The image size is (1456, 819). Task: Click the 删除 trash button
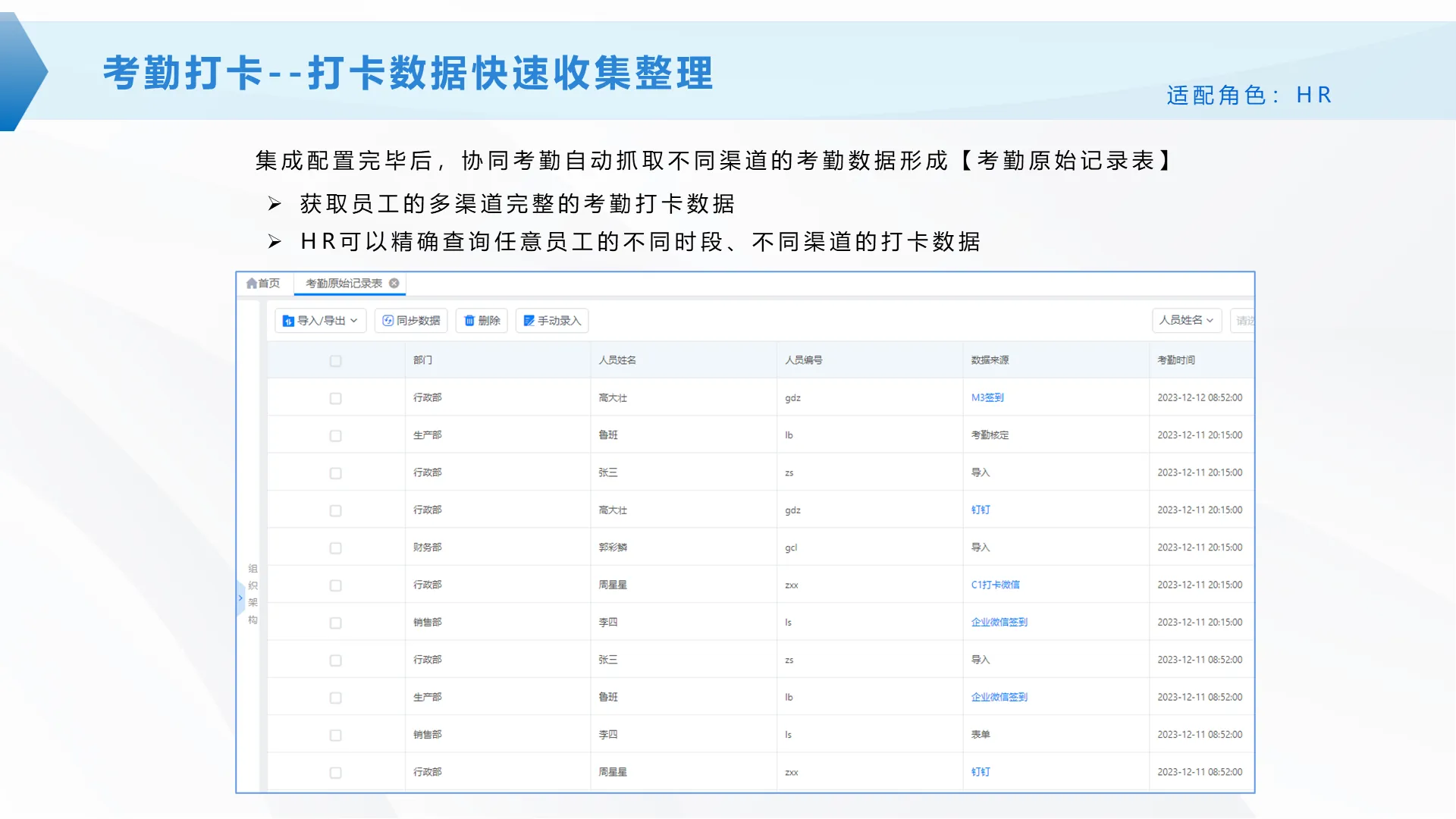[x=482, y=321]
